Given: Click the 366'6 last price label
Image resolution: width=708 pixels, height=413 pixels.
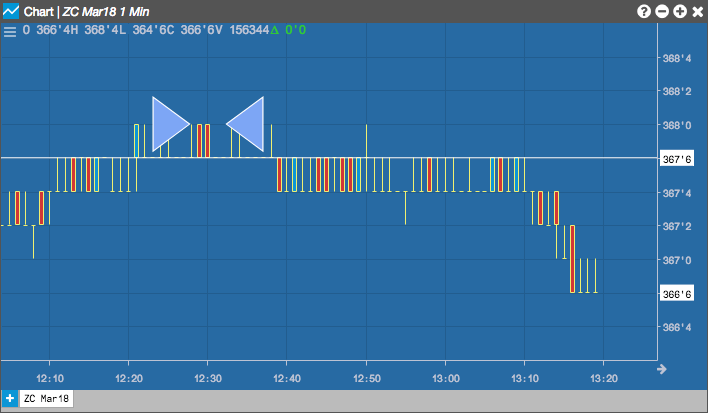Looking at the screenshot, I should [676, 294].
